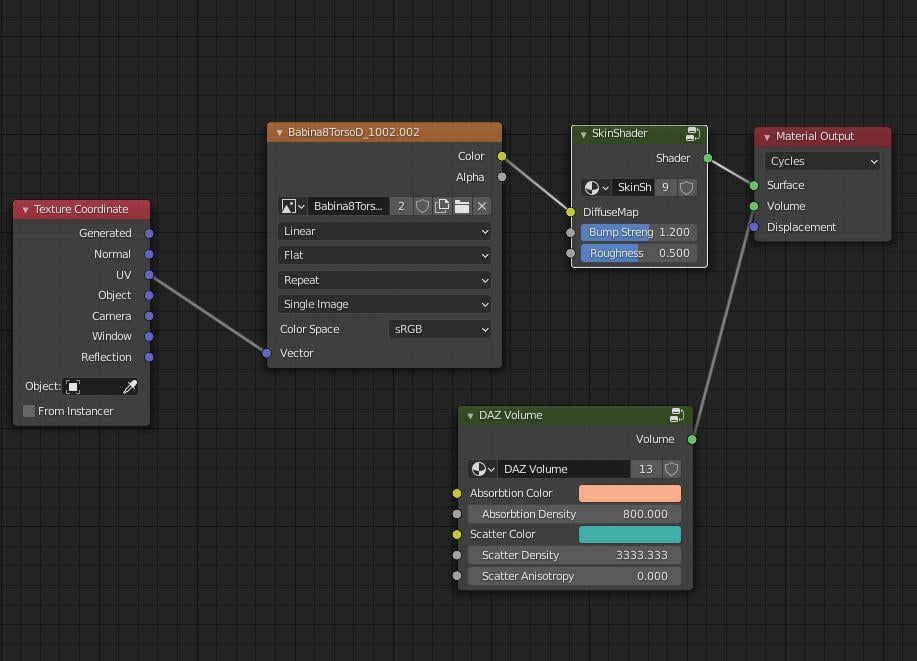Click the Reflection output socket
This screenshot has height=661, width=917.
point(149,357)
